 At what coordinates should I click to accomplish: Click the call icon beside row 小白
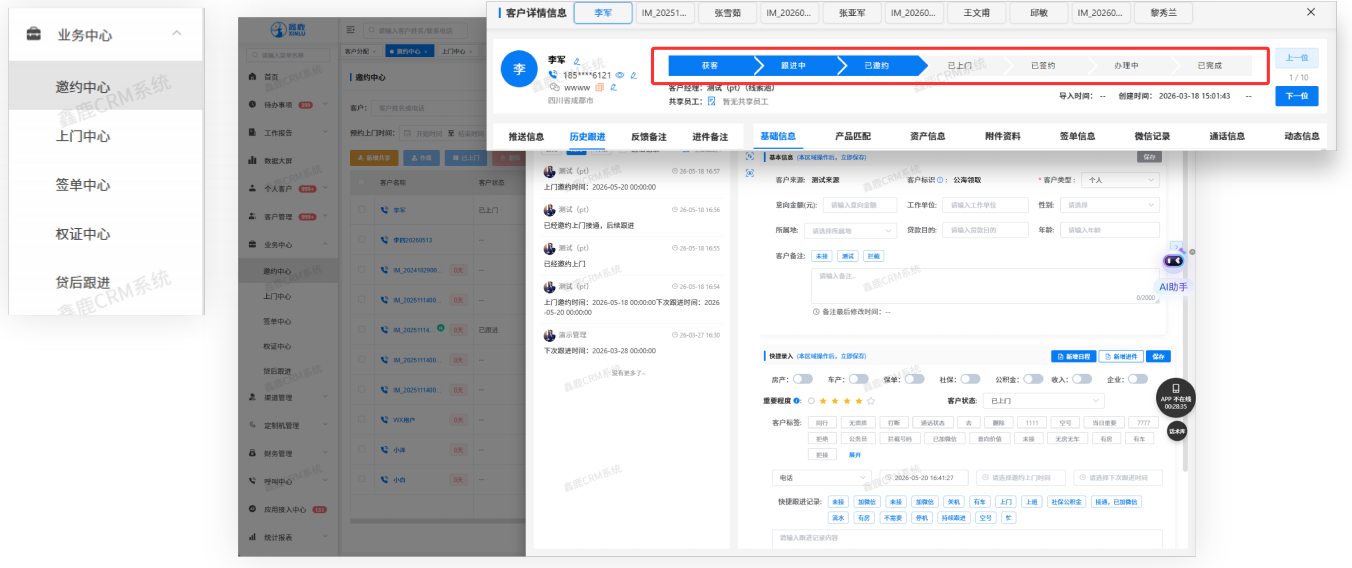385,479
